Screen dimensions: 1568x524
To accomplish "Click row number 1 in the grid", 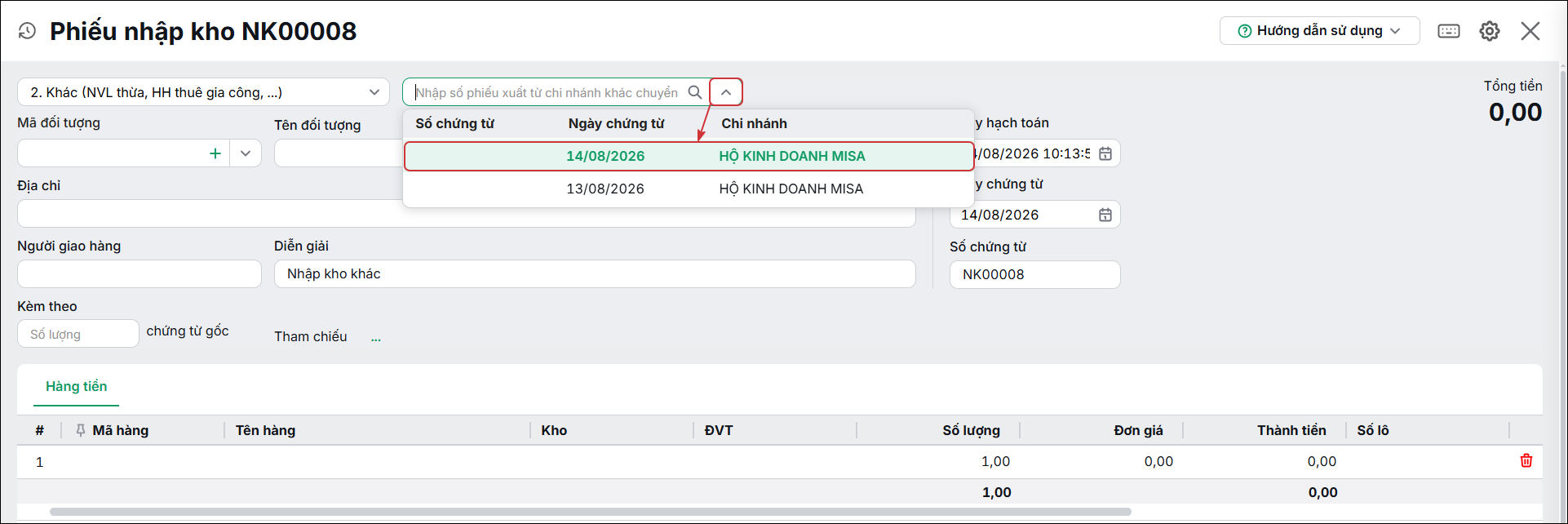I will click(39, 462).
